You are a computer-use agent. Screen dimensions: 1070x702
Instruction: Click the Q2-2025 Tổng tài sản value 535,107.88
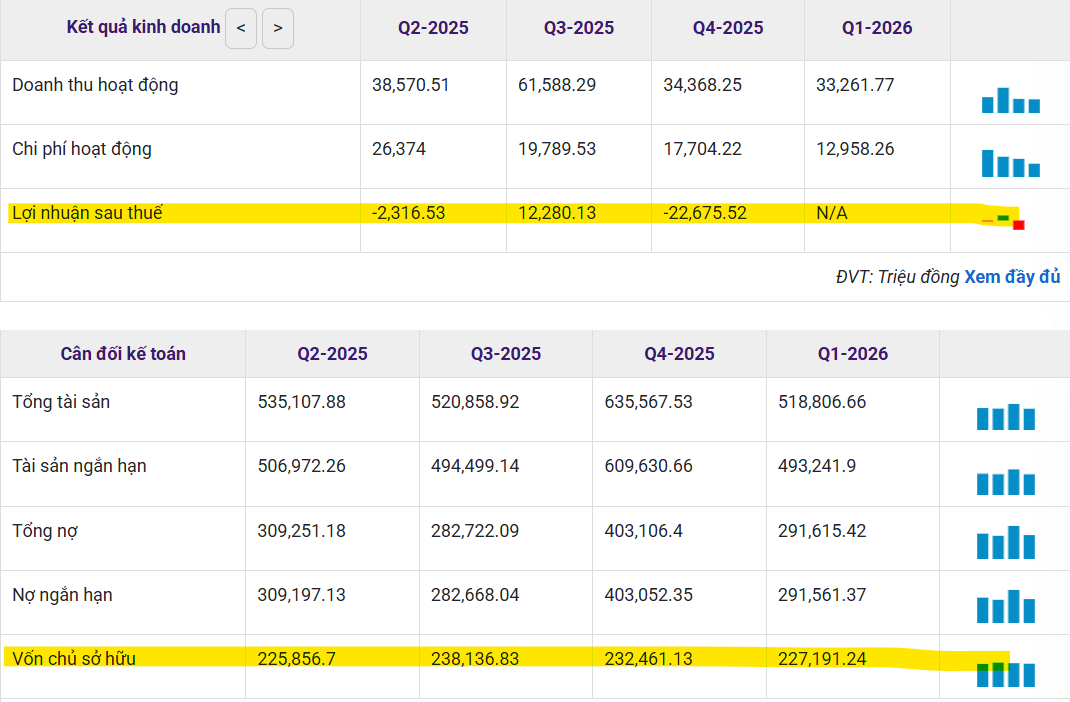click(302, 402)
